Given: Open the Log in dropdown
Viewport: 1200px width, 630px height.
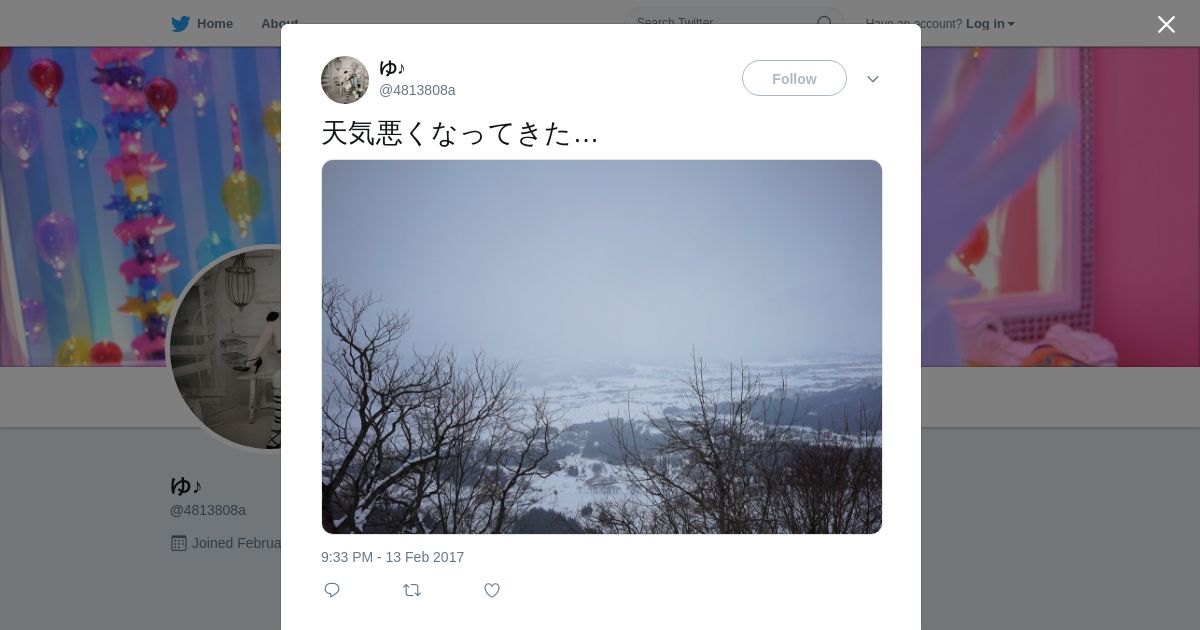Looking at the screenshot, I should tap(990, 24).
